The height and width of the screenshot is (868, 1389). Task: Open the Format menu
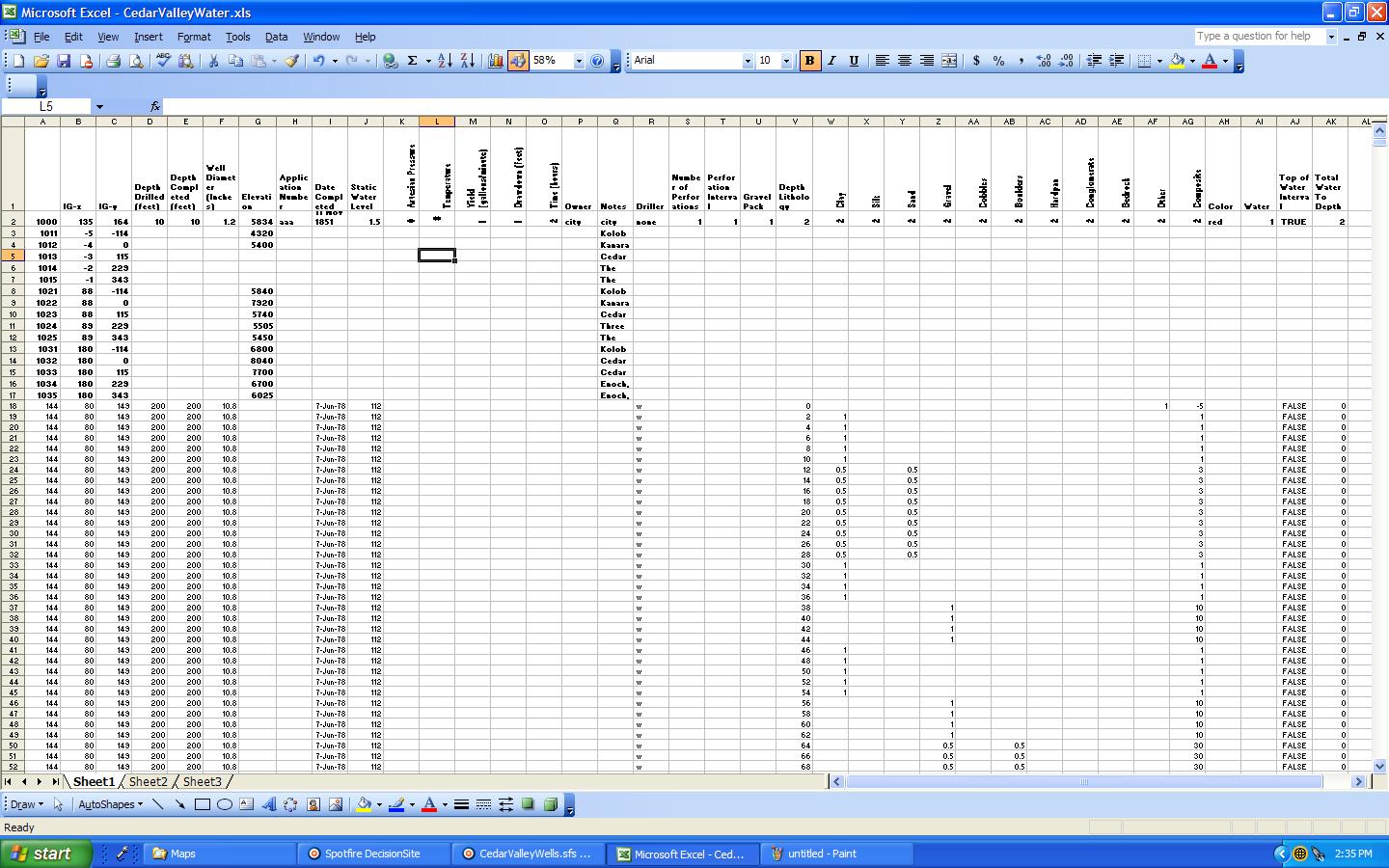pos(194,37)
